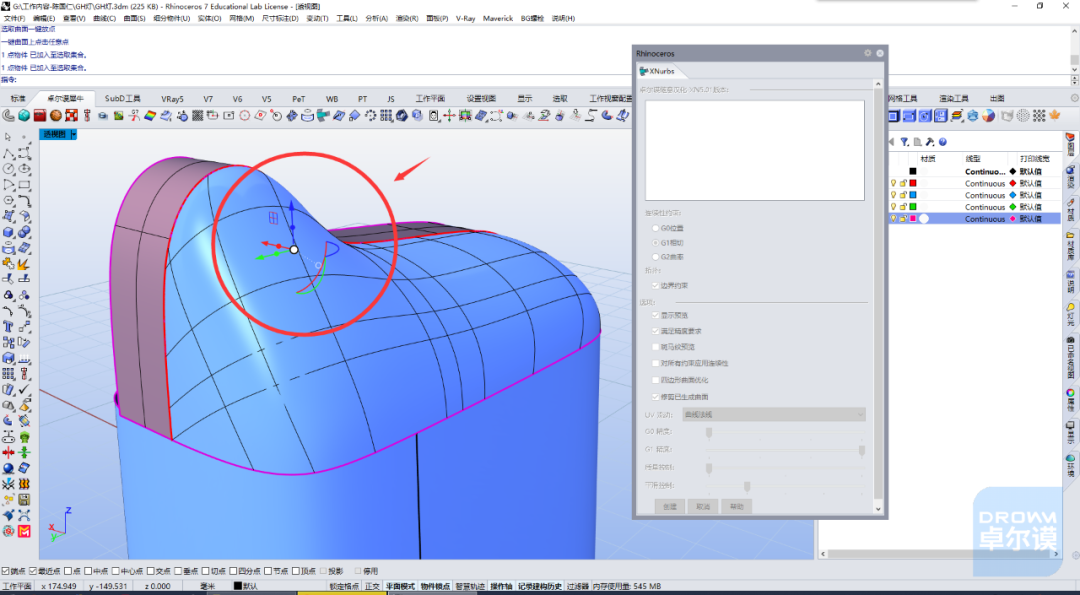Click the 帮助 button in XNurbs panel
This screenshot has height=595, width=1080.
(736, 506)
